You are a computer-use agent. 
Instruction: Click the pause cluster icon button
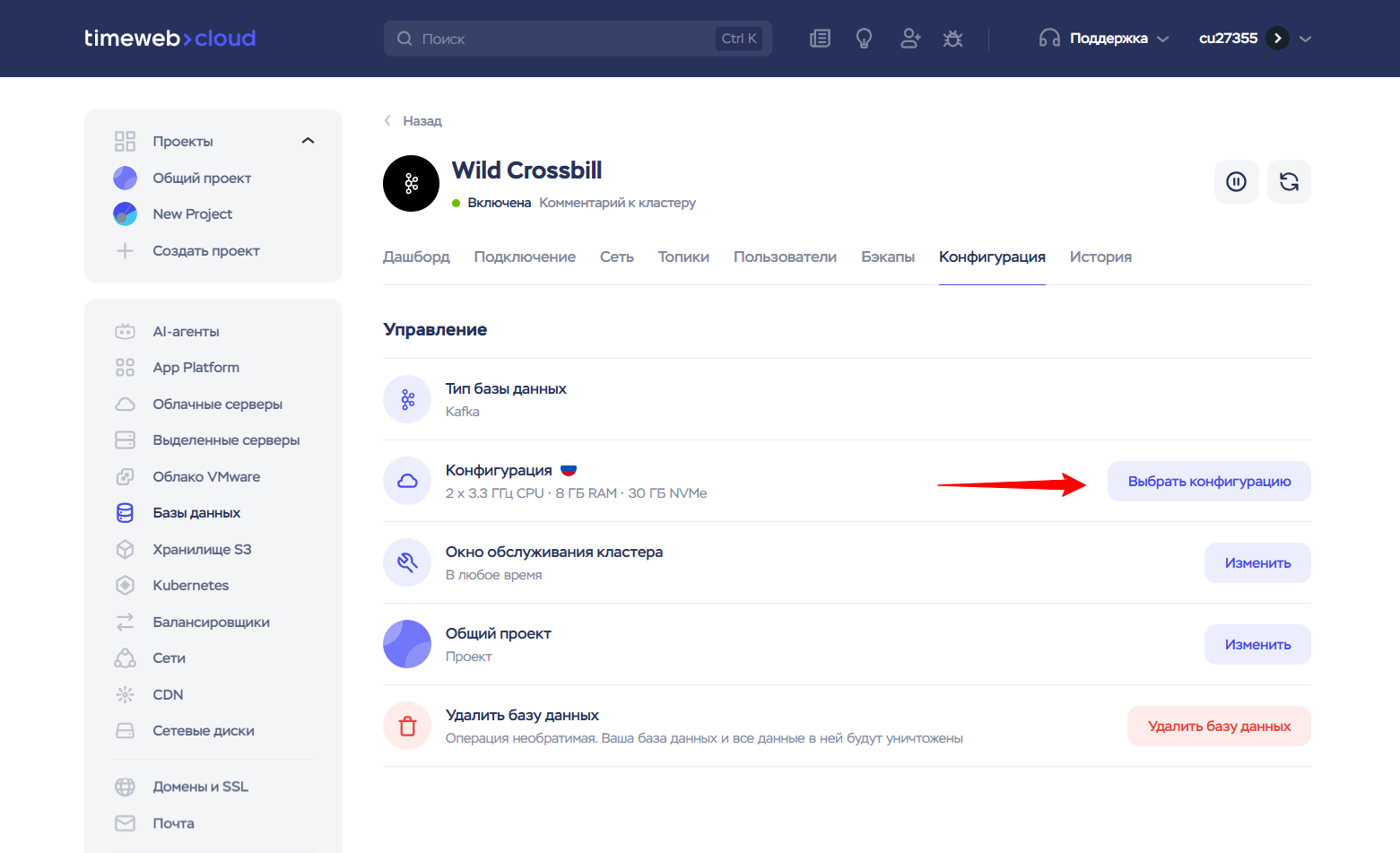1236,182
